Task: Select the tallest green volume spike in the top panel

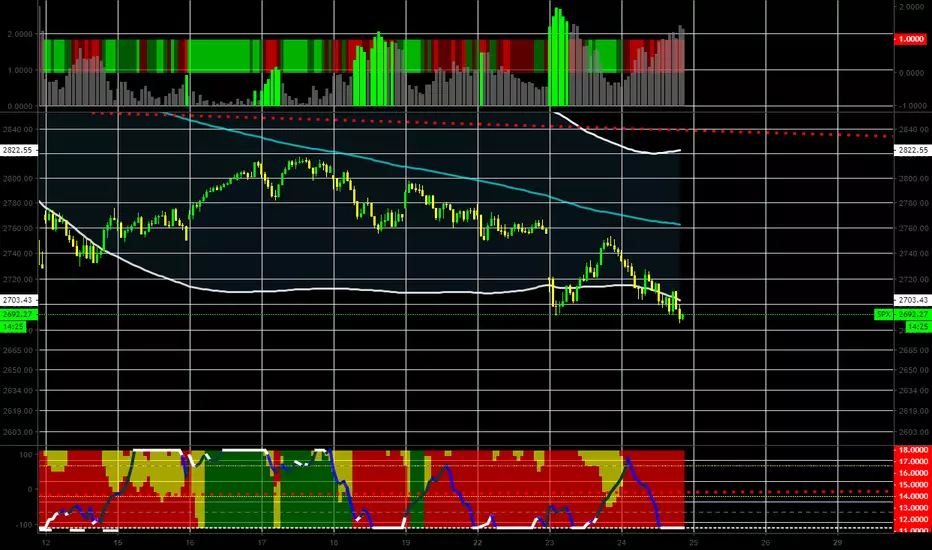Action: tap(558, 57)
